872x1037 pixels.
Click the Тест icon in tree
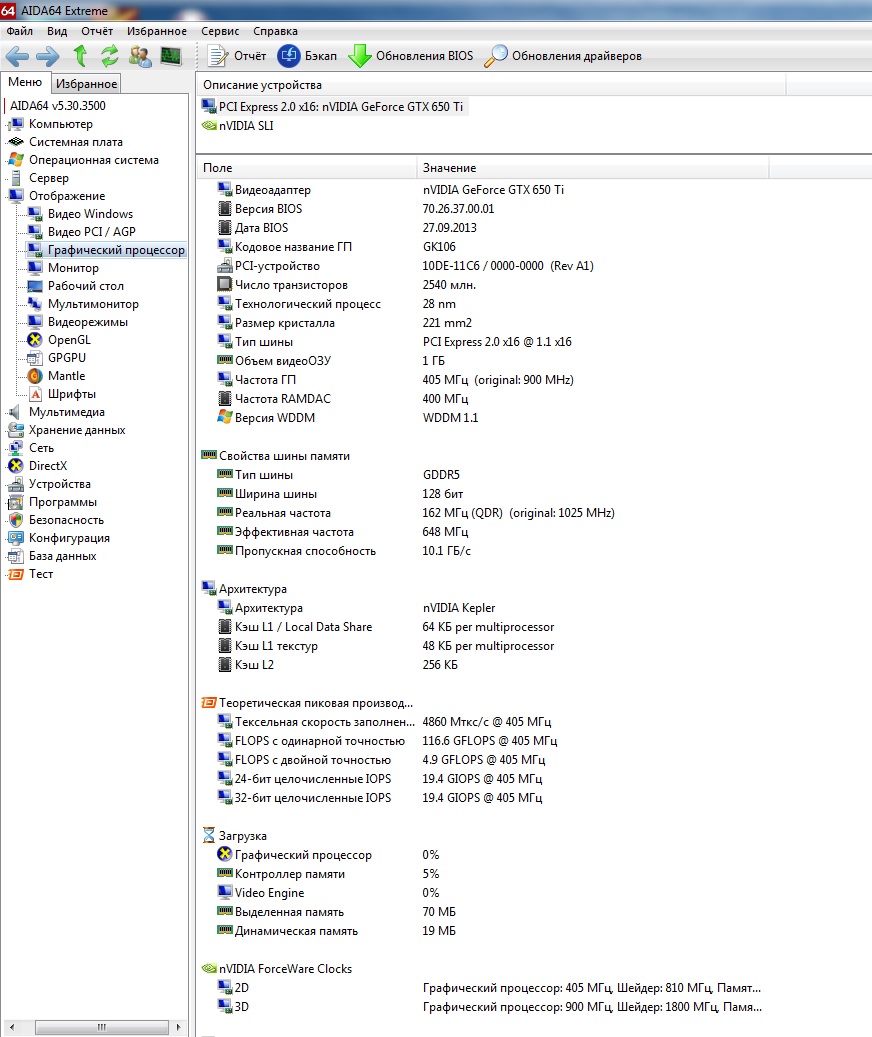click(16, 574)
